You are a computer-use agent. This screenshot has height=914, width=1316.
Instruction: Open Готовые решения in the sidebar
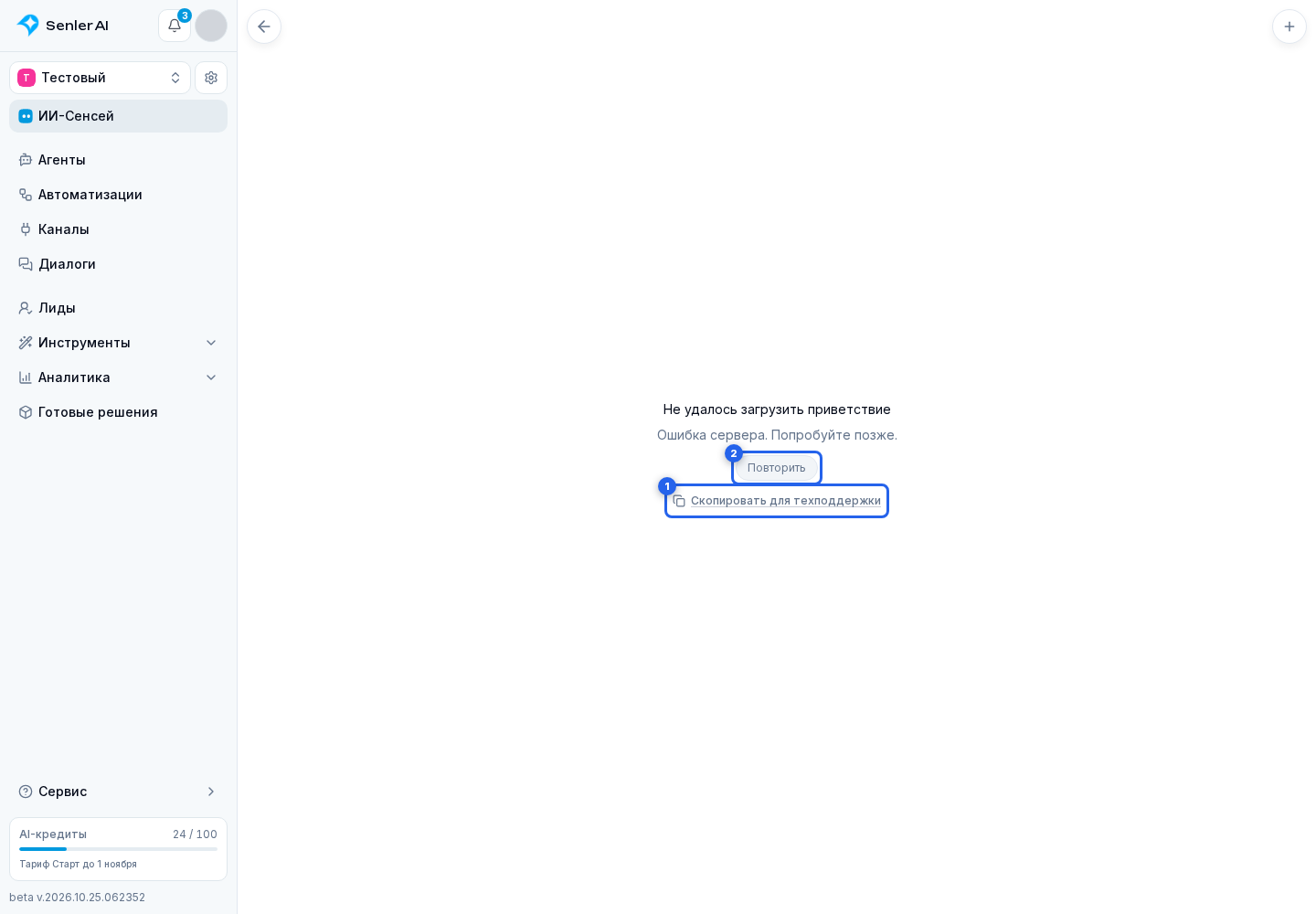coord(118,412)
